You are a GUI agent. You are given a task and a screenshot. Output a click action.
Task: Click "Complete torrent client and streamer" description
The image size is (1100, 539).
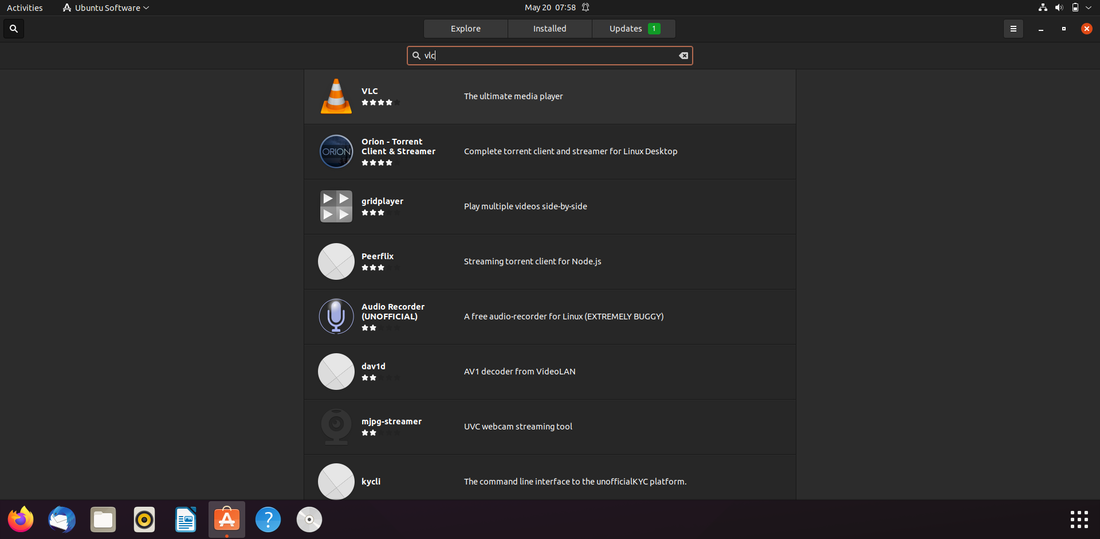(570, 151)
